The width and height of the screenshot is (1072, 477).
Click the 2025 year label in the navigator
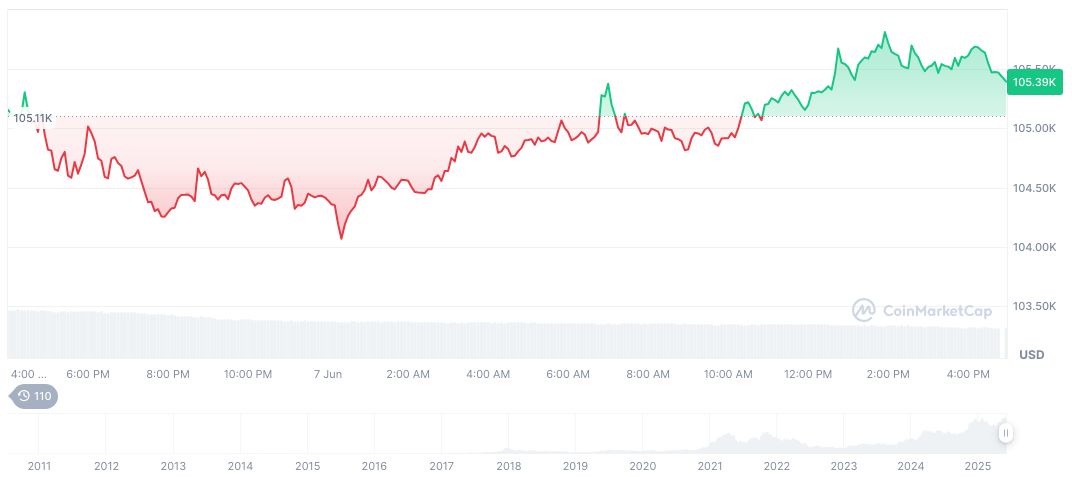977,466
